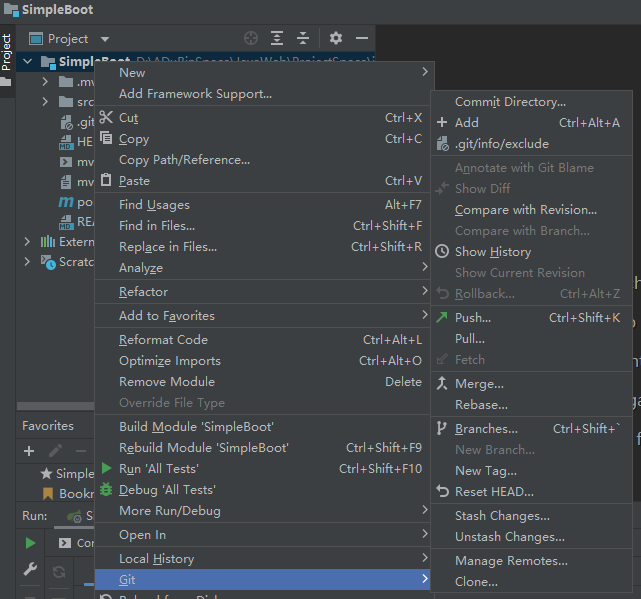Screen dimensions: 641x599
Task: Choose Rebuild Module 'SimpleBoot'
Action: pyautogui.click(x=262, y=447)
